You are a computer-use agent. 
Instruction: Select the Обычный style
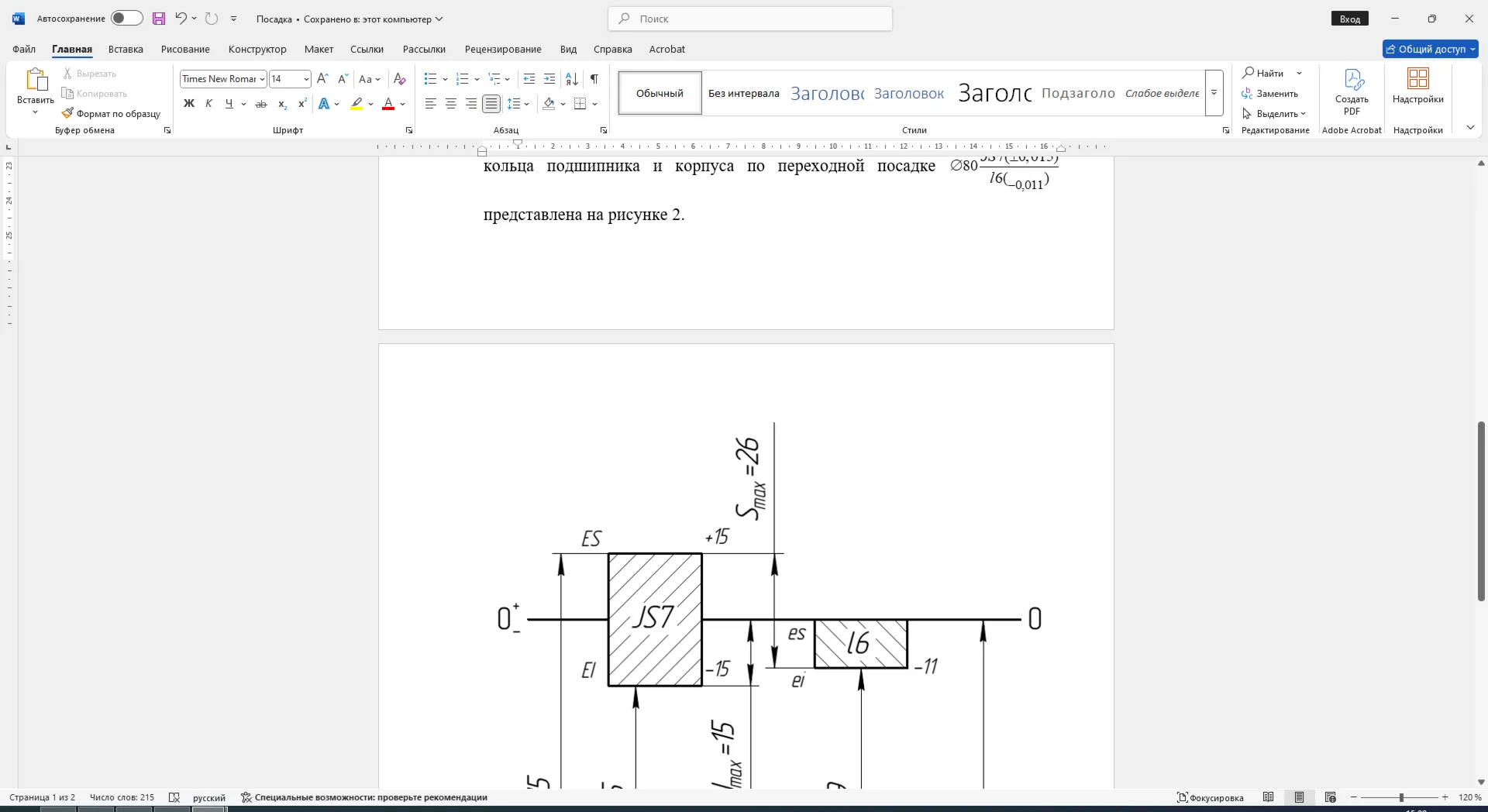pos(660,93)
